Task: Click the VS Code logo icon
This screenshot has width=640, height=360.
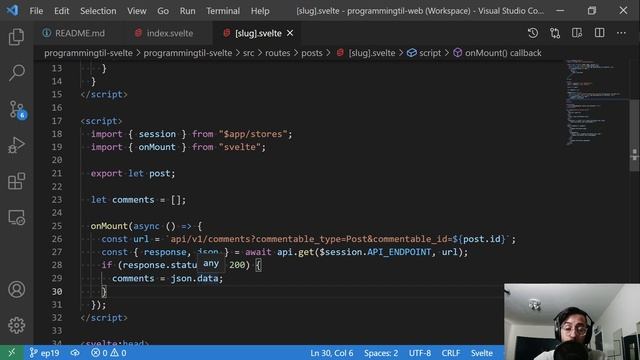Action: pyautogui.click(x=12, y=10)
